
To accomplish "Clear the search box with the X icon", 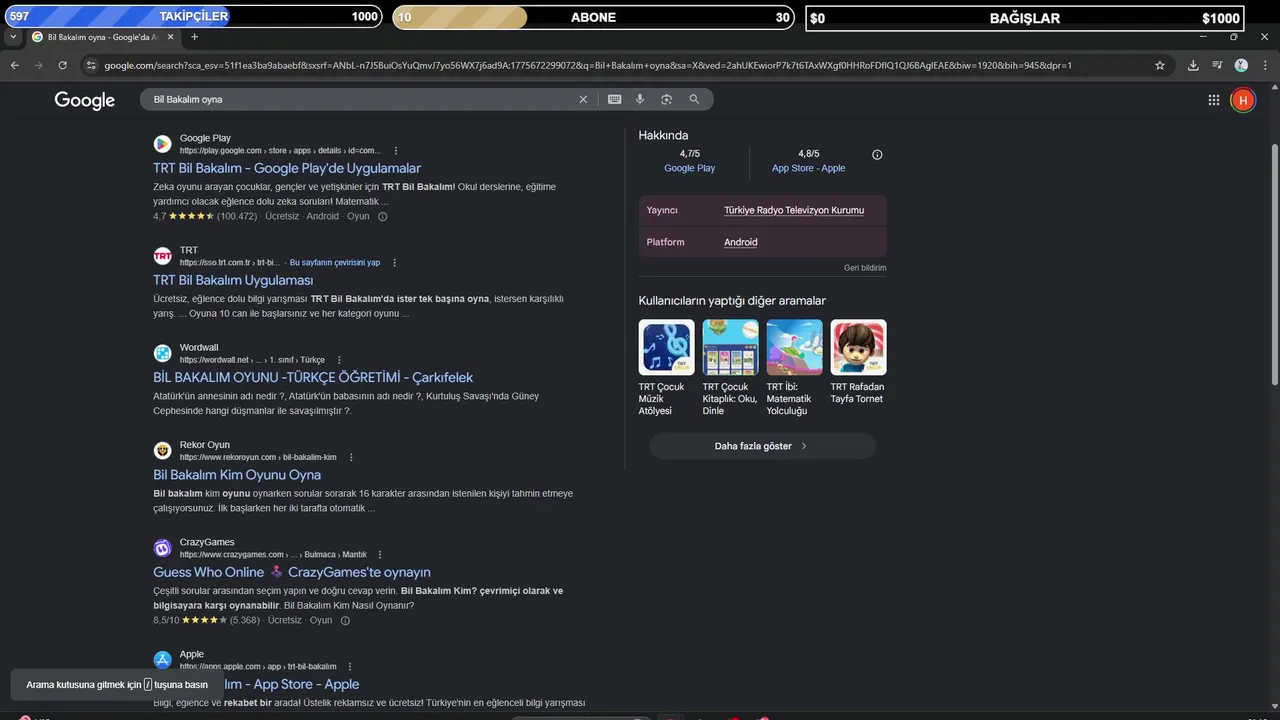I will [583, 99].
